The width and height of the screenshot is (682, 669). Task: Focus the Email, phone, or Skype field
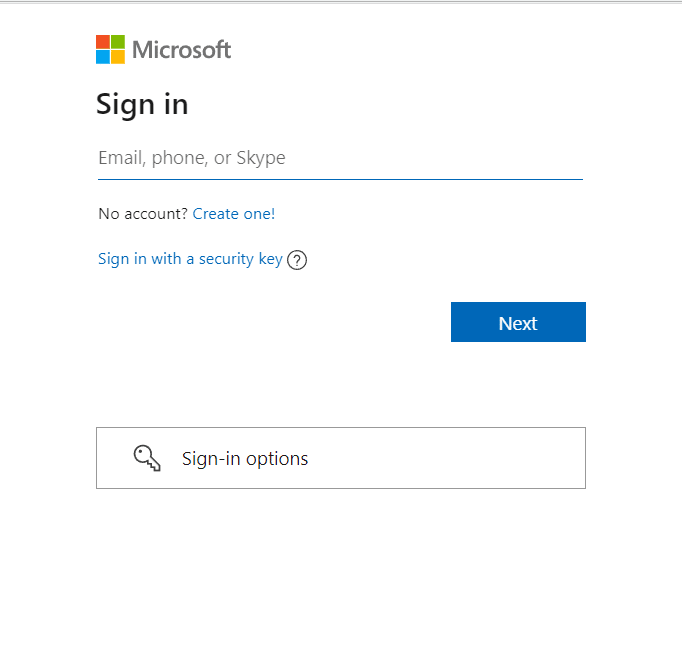pos(340,158)
